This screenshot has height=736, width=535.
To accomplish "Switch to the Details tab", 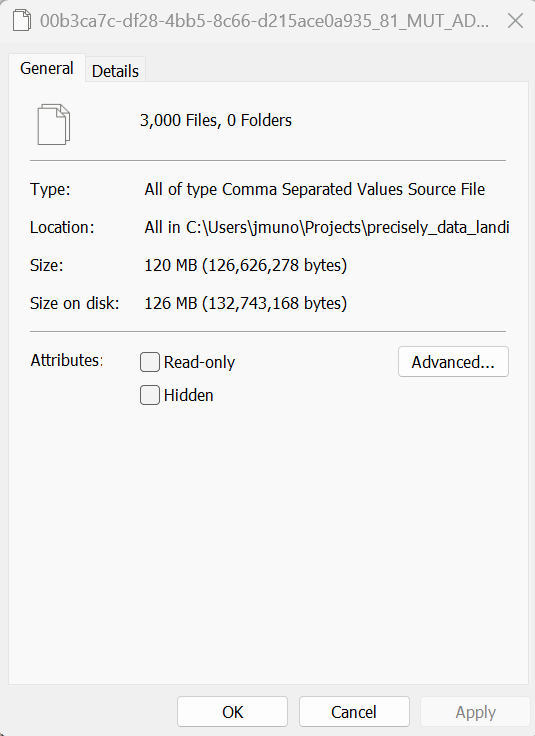I will coord(115,71).
